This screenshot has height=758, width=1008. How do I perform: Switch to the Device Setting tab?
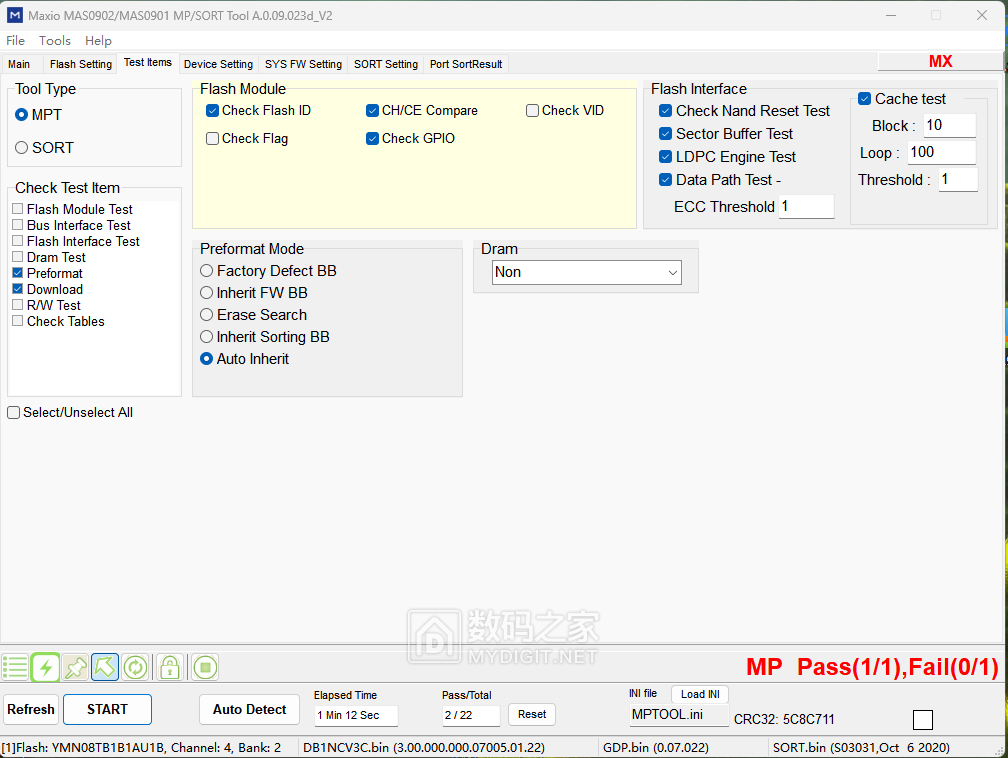tap(219, 64)
